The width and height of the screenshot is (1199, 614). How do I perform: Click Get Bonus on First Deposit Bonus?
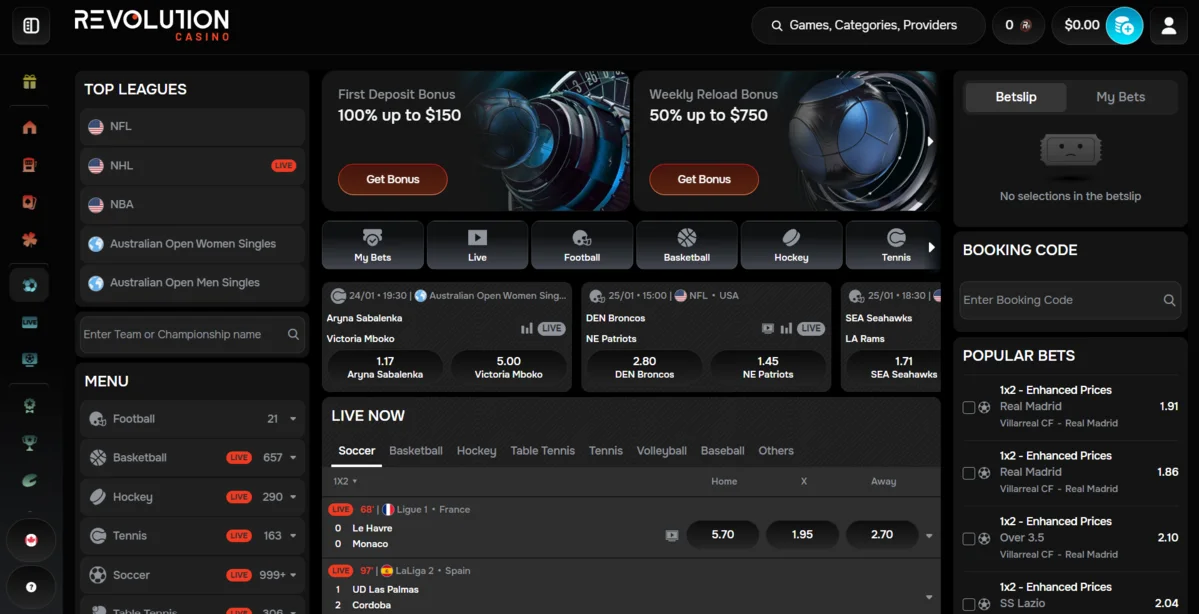(x=392, y=179)
